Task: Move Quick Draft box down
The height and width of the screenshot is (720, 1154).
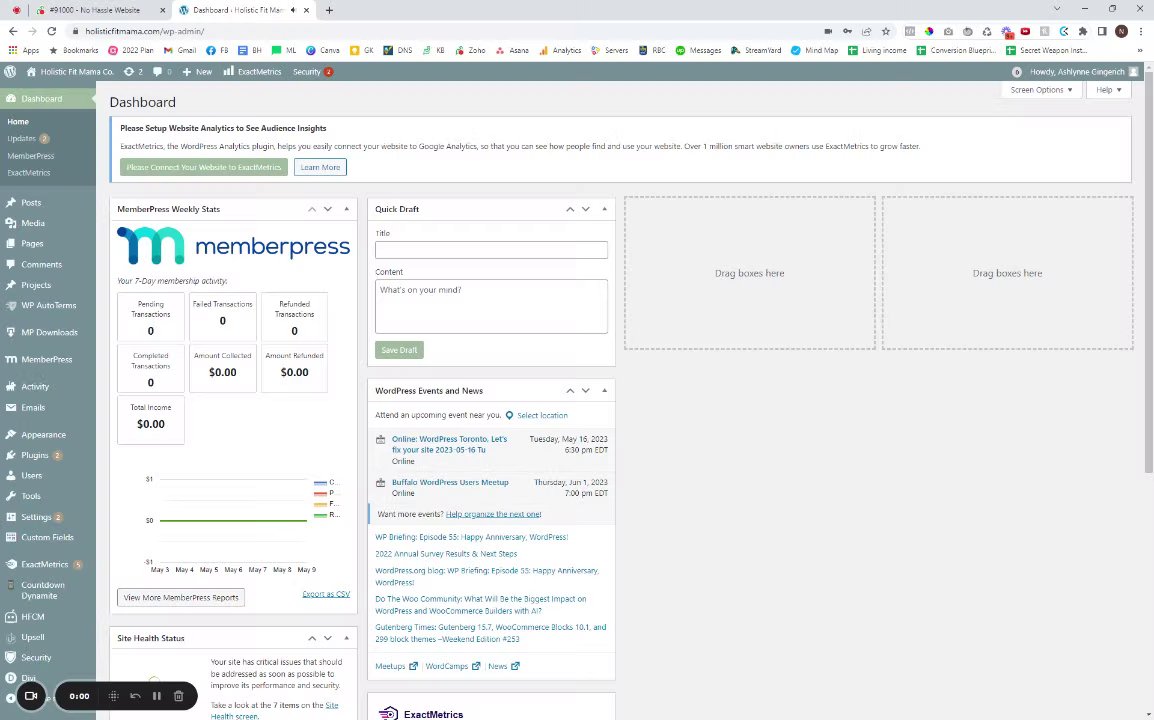Action: pos(586,209)
